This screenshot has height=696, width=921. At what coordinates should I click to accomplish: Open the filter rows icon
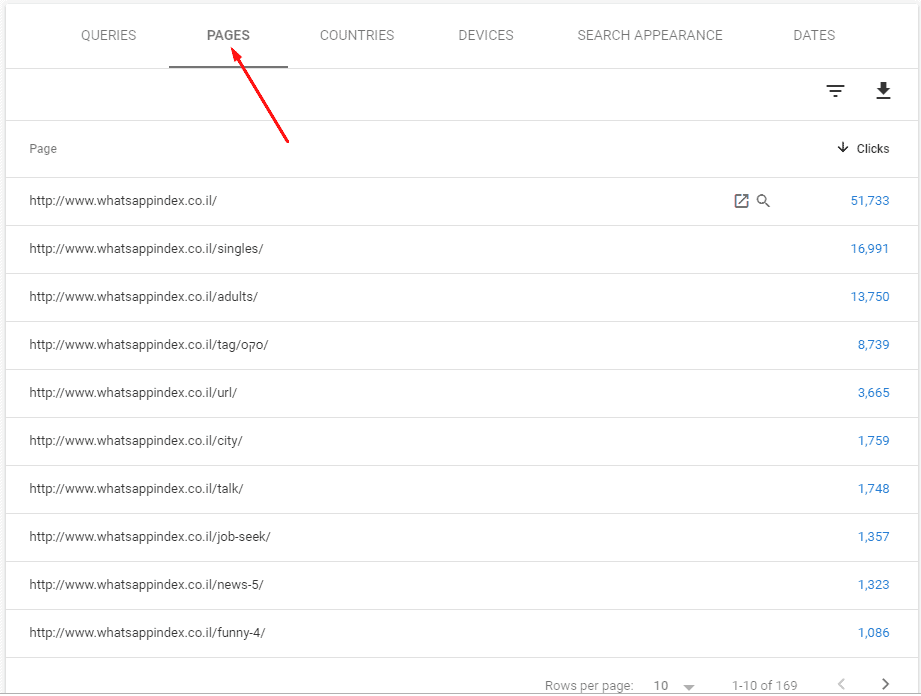point(835,91)
